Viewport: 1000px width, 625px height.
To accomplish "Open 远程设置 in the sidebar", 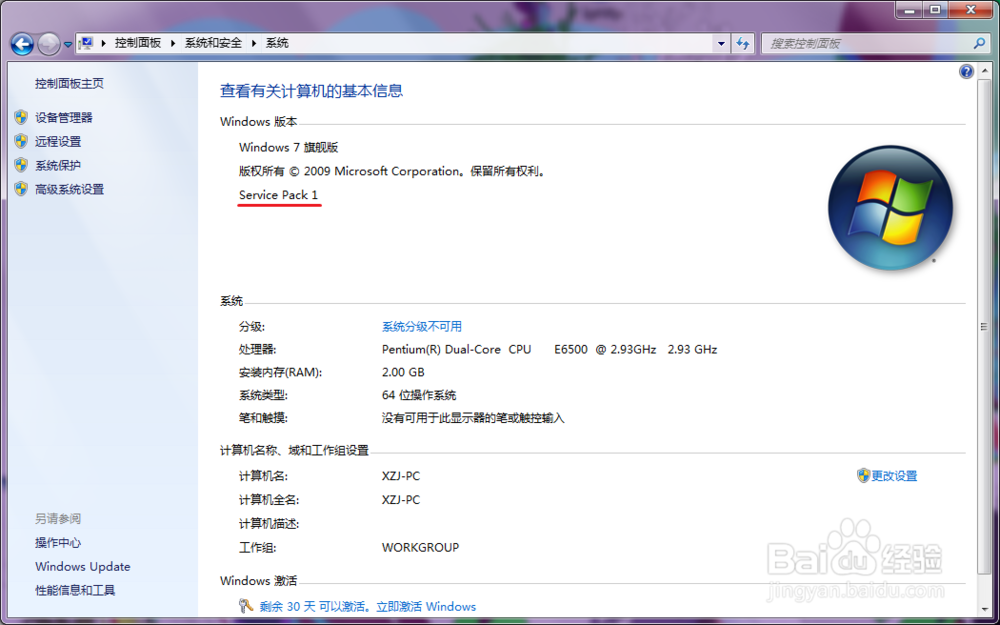I will click(x=58, y=142).
